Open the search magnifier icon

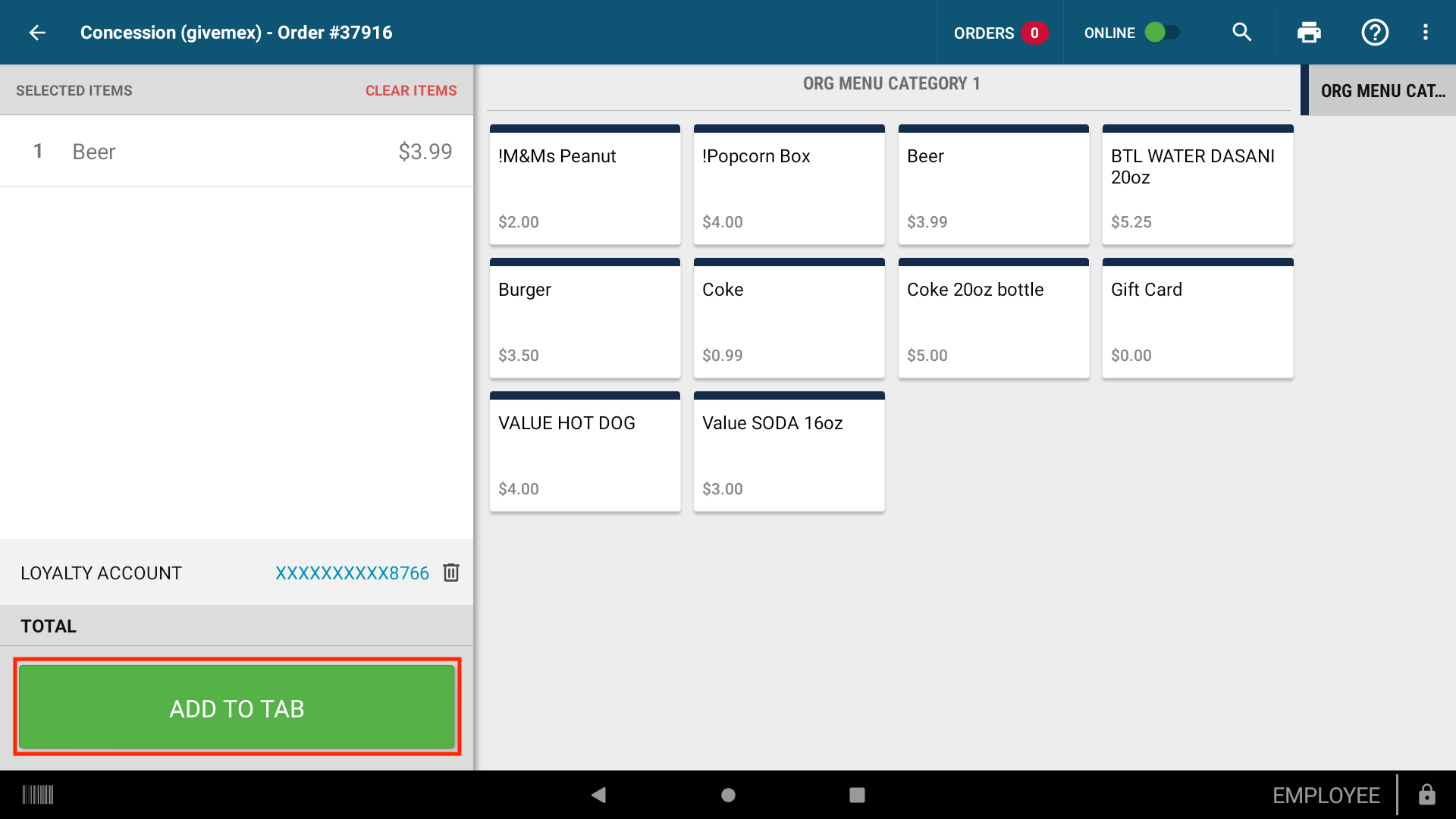1241,33
